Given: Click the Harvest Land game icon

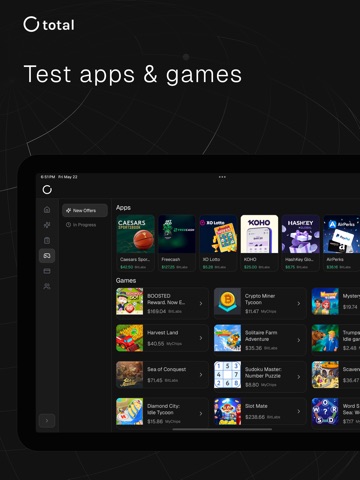Looking at the screenshot, I should coord(130,338).
